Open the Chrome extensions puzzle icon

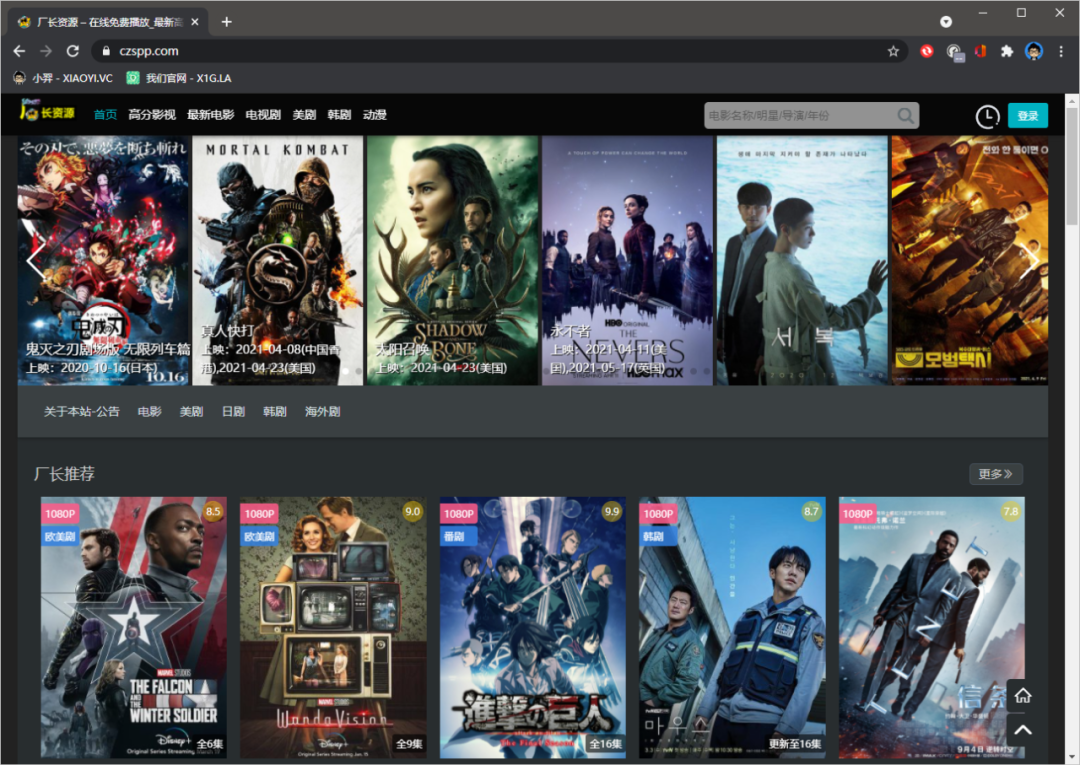point(1007,51)
